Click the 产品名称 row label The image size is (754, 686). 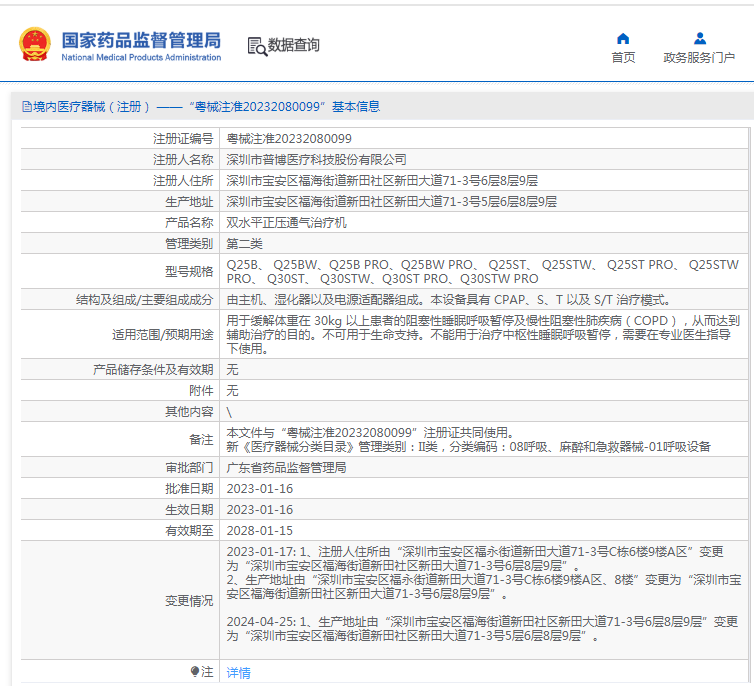189,223
